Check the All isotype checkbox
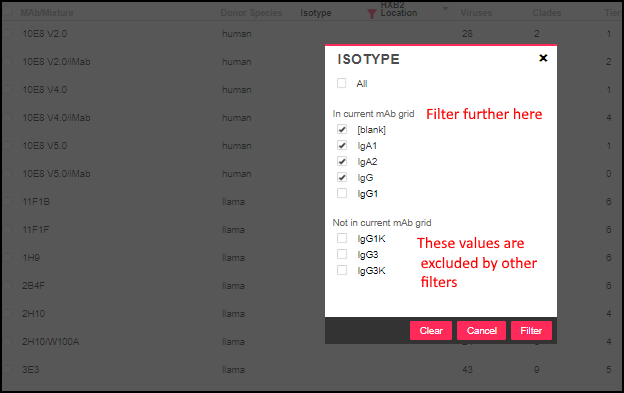The height and width of the screenshot is (393, 624). coord(341,83)
